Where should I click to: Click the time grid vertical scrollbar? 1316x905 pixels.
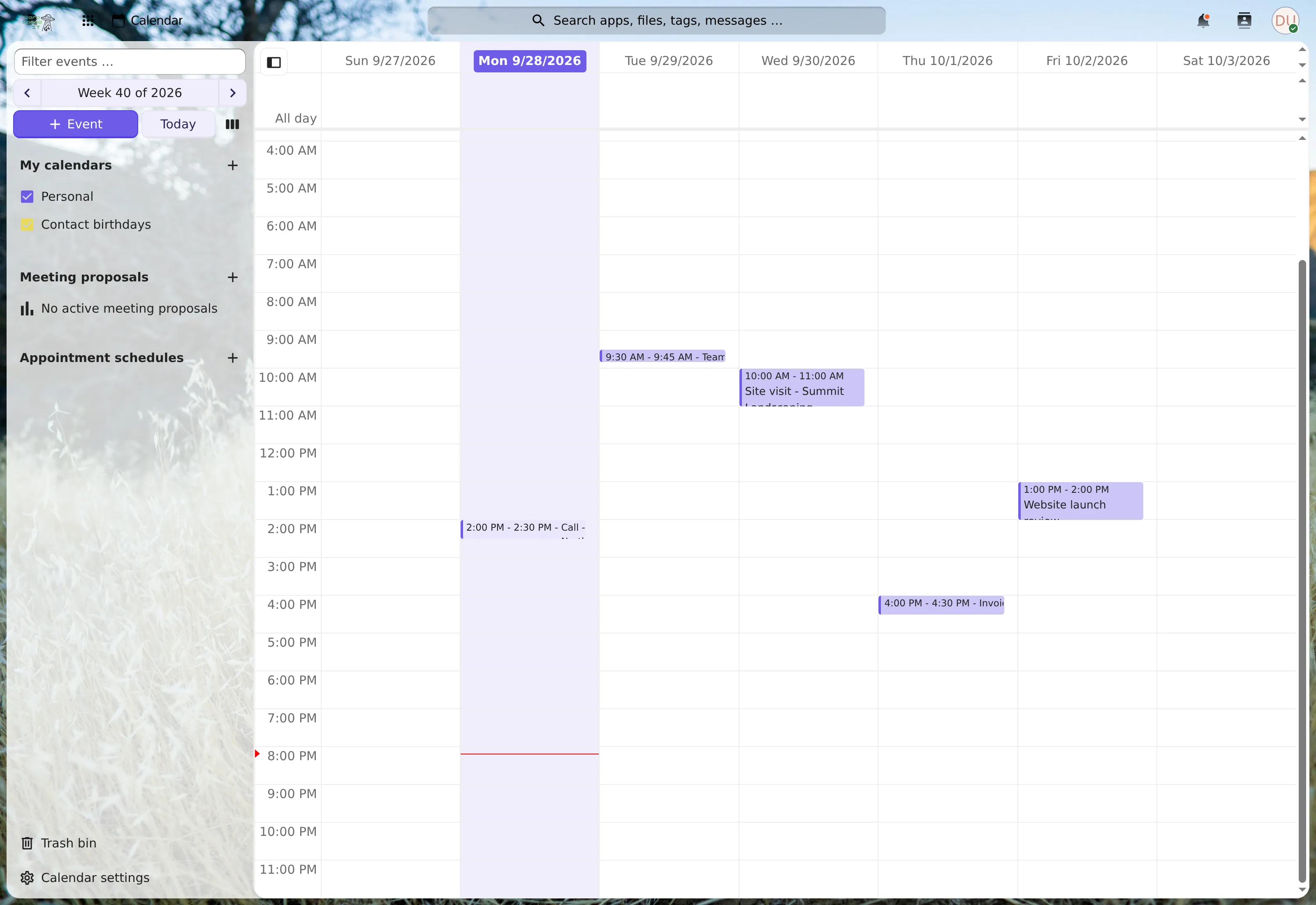pyautogui.click(x=1302, y=571)
